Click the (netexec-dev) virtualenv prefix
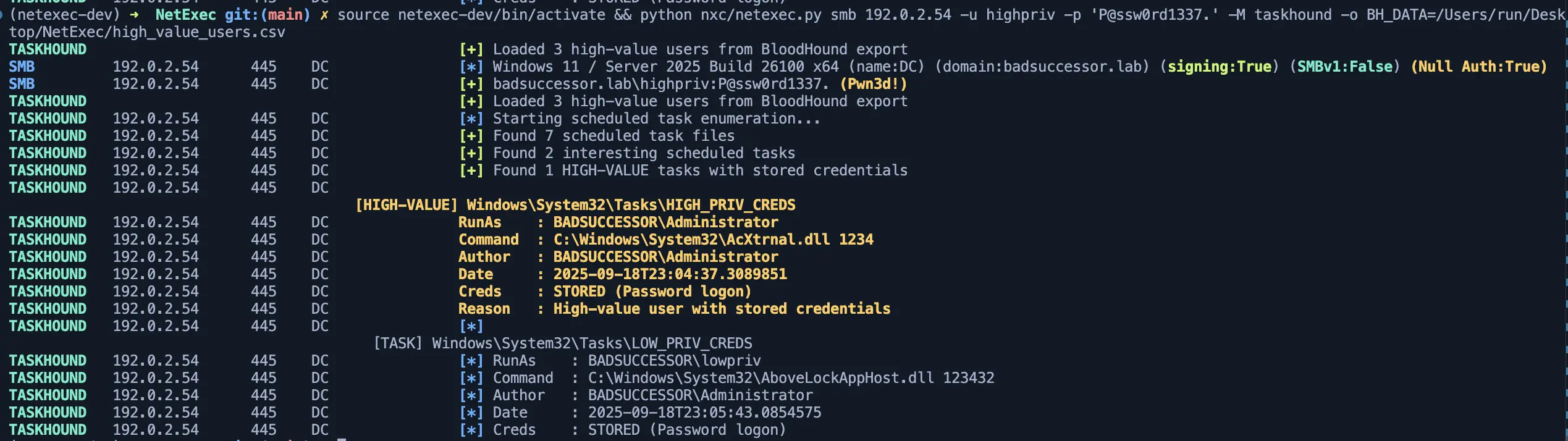 pos(65,14)
